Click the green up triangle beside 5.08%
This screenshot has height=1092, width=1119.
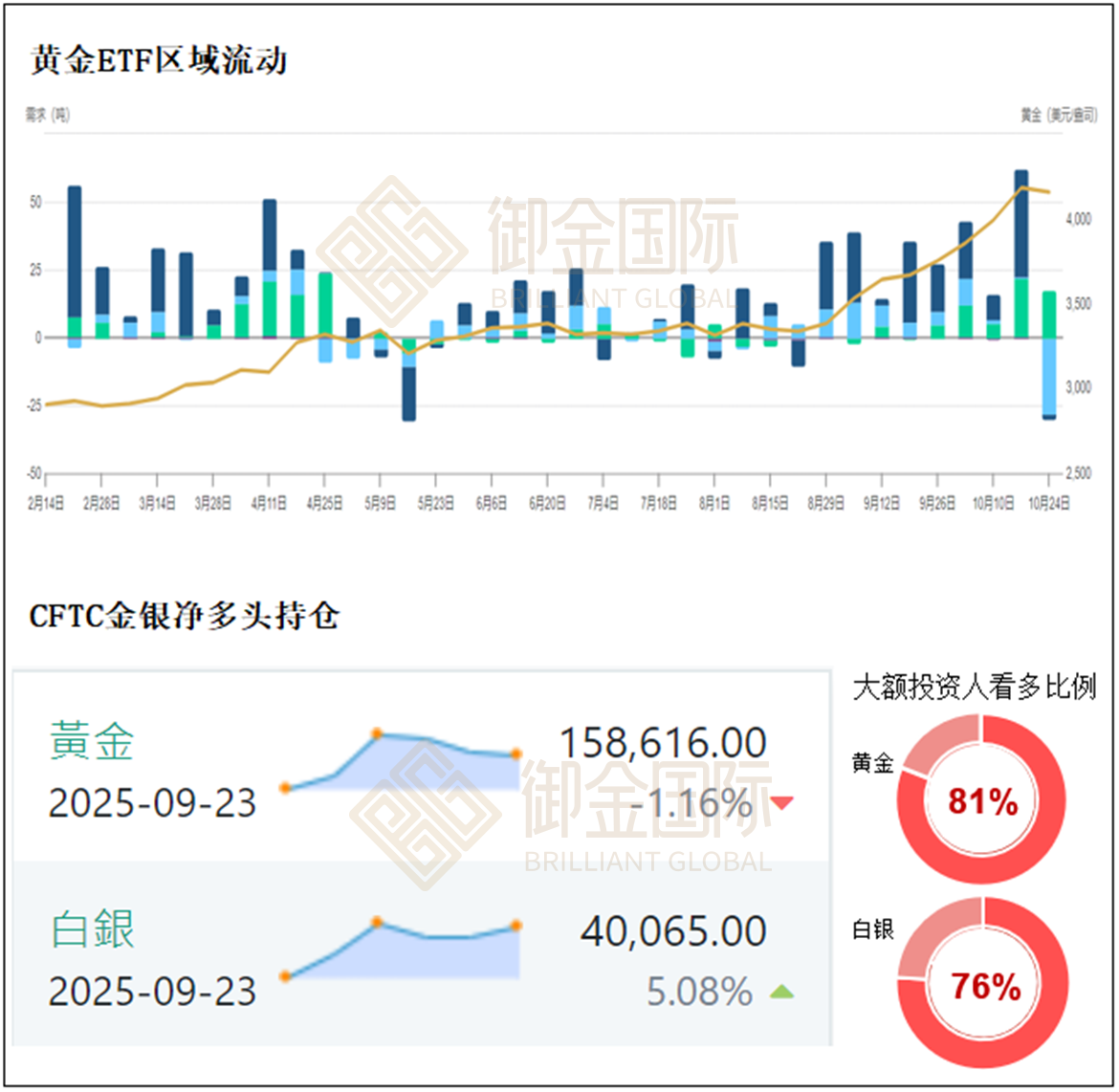[x=781, y=992]
